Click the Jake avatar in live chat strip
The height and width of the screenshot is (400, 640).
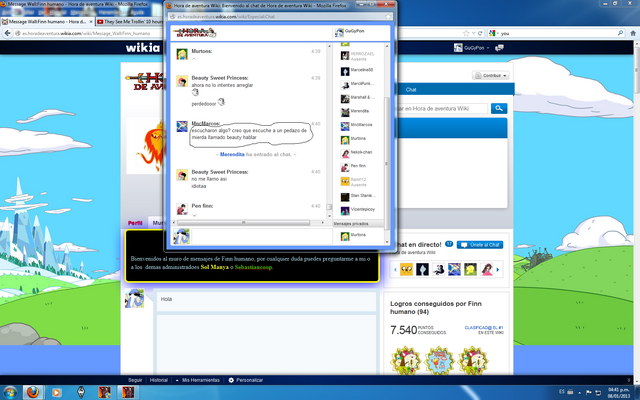pos(406,269)
